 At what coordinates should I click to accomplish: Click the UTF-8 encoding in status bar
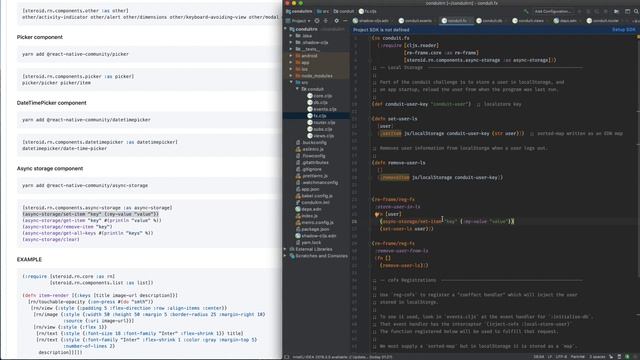tap(562, 357)
